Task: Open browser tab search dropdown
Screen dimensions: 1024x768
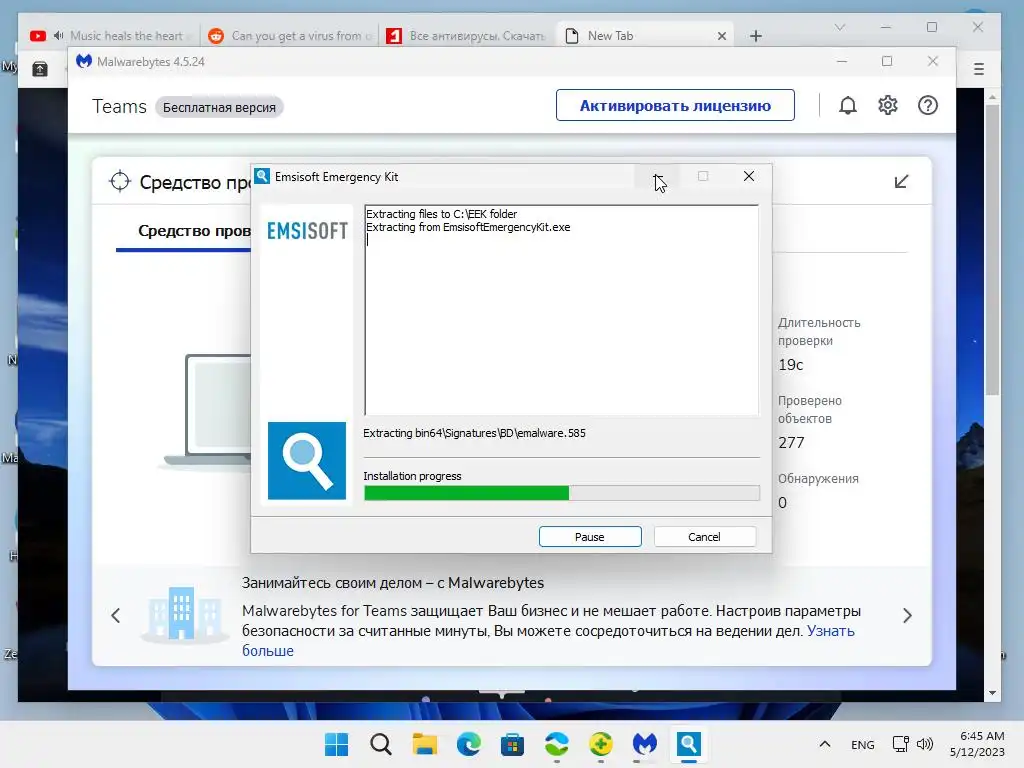Action: [x=840, y=27]
